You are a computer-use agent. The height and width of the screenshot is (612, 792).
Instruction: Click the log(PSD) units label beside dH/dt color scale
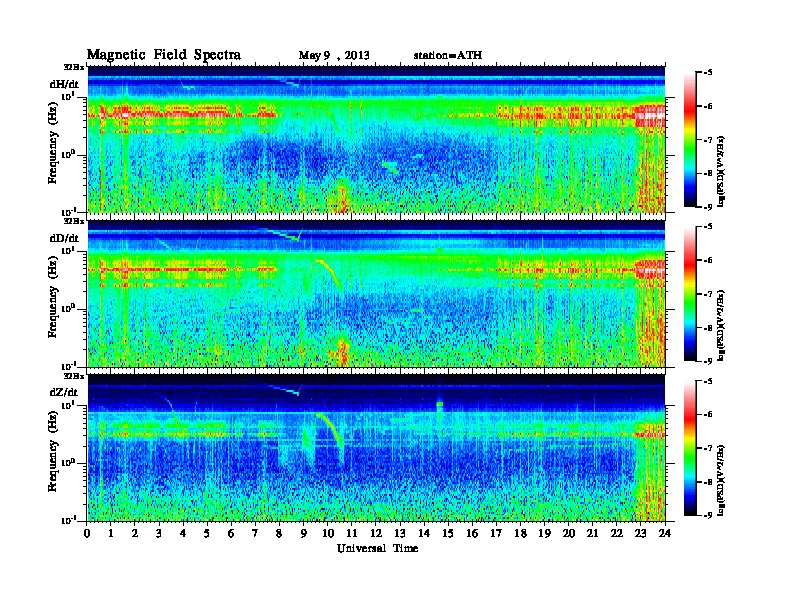(723, 170)
